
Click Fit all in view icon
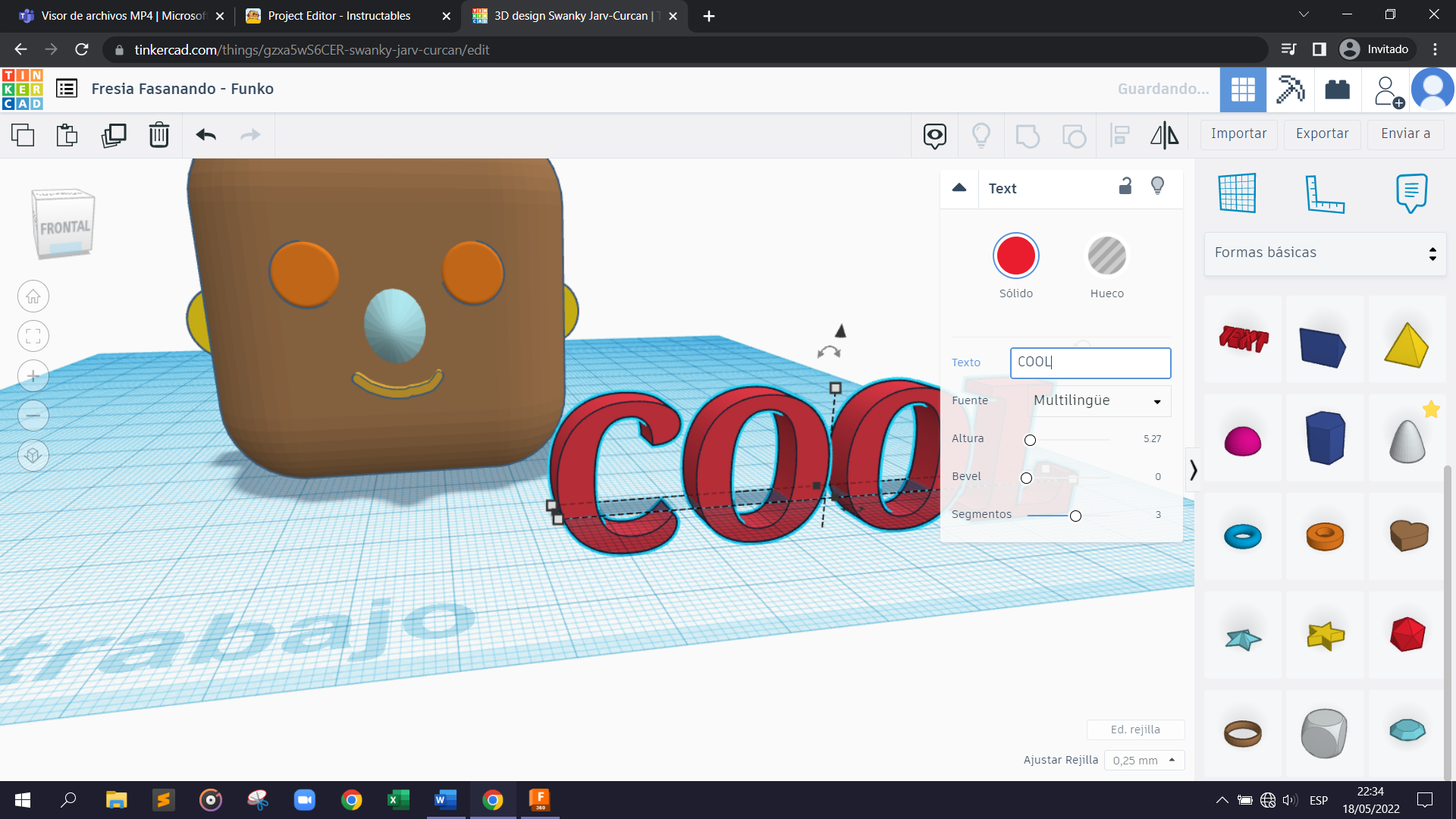coord(33,336)
